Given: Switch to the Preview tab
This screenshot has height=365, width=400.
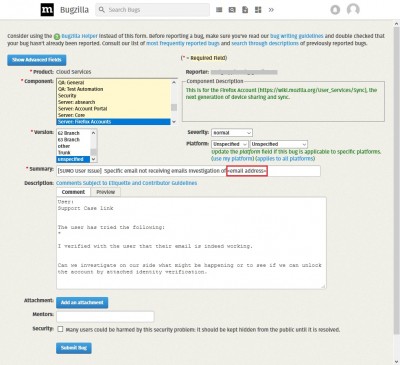Looking at the screenshot, I should (106, 192).
